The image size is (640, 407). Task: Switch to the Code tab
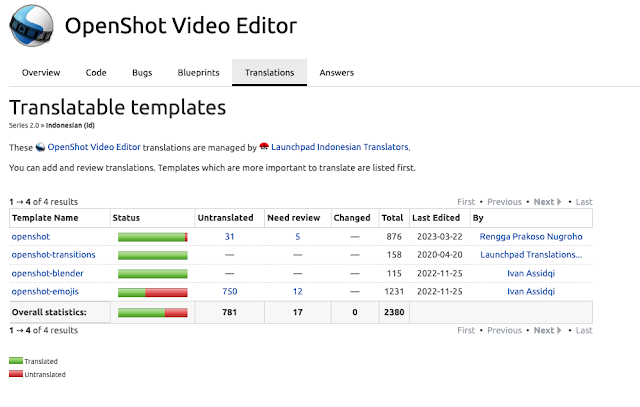96,73
